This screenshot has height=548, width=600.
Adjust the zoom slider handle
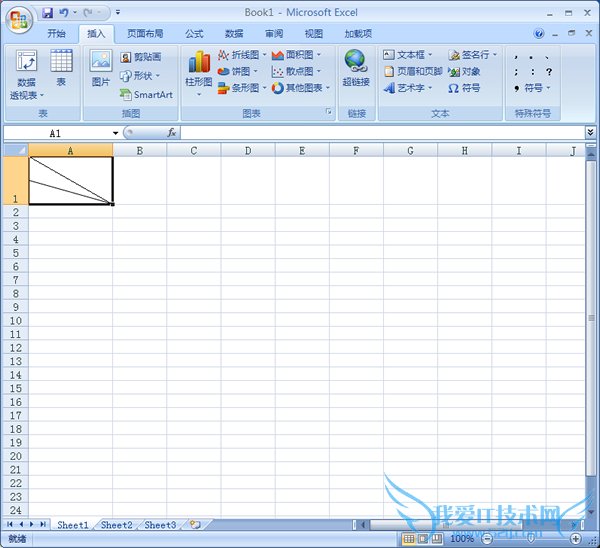click(531, 539)
